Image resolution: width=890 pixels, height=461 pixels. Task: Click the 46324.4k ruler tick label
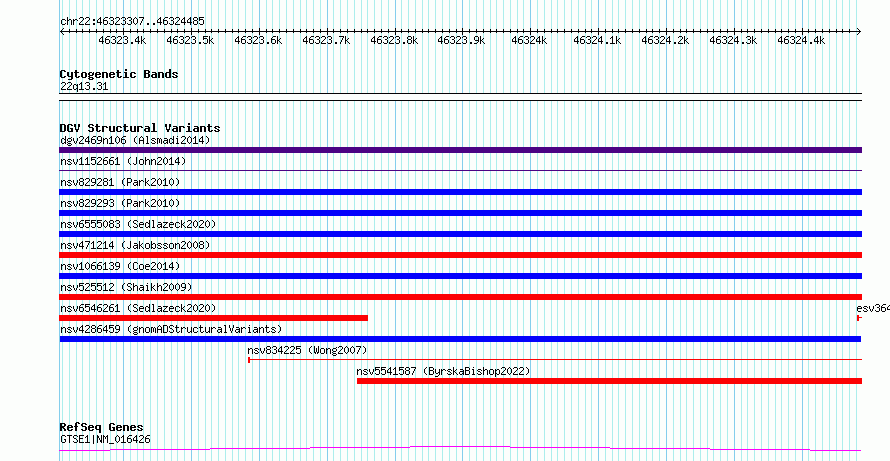click(801, 40)
